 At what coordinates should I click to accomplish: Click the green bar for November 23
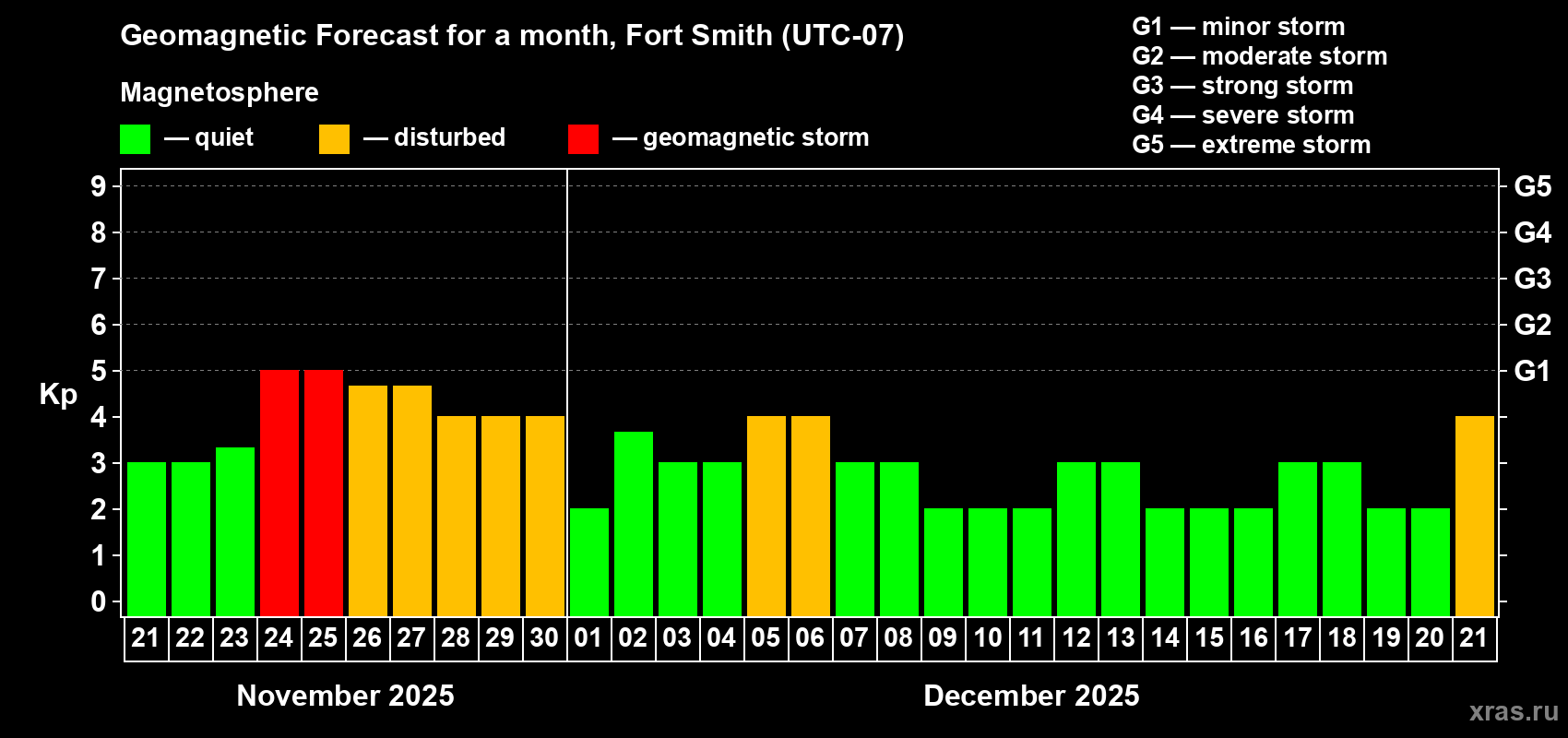(235, 531)
